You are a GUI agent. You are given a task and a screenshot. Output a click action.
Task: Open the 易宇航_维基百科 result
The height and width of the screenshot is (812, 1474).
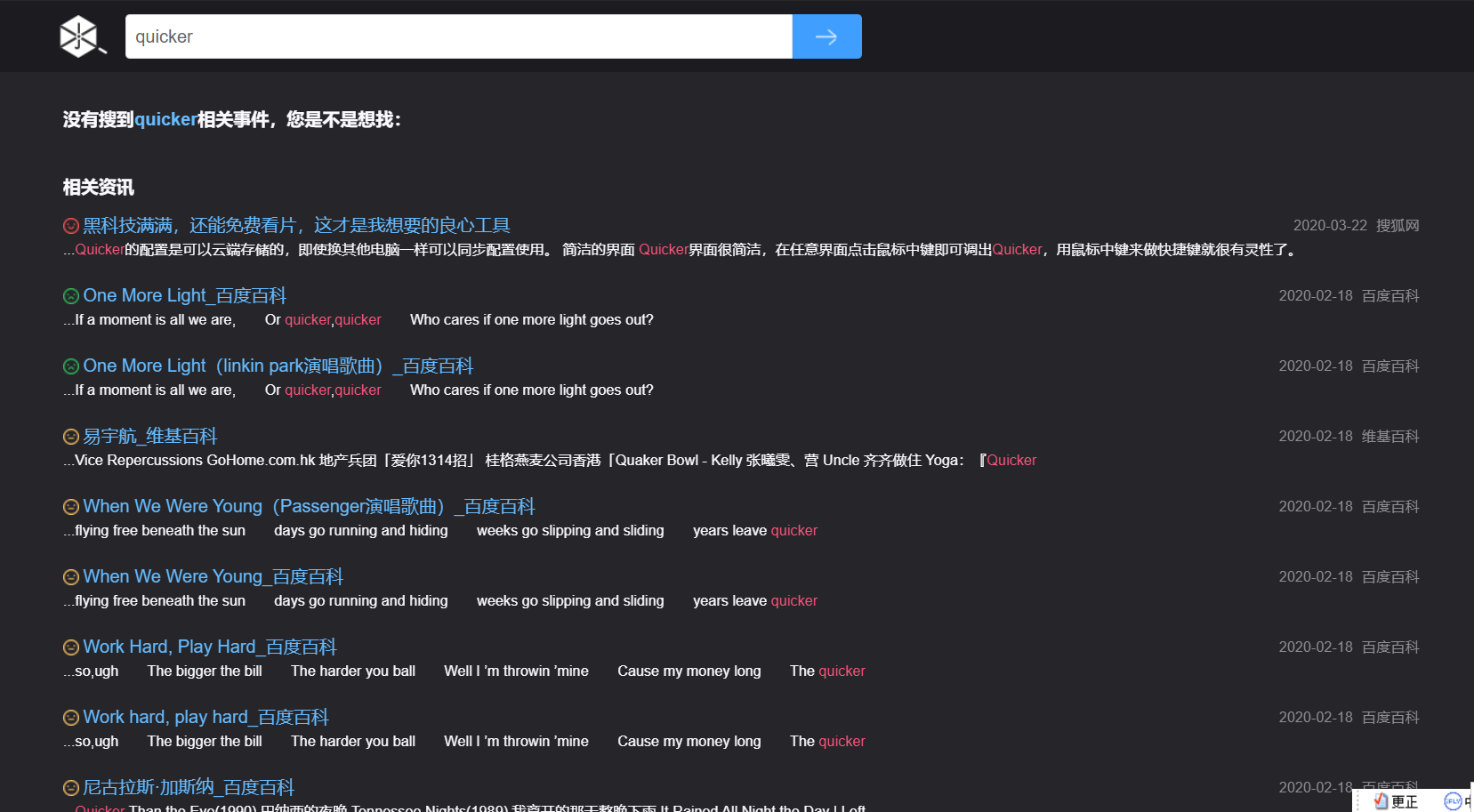coord(150,437)
